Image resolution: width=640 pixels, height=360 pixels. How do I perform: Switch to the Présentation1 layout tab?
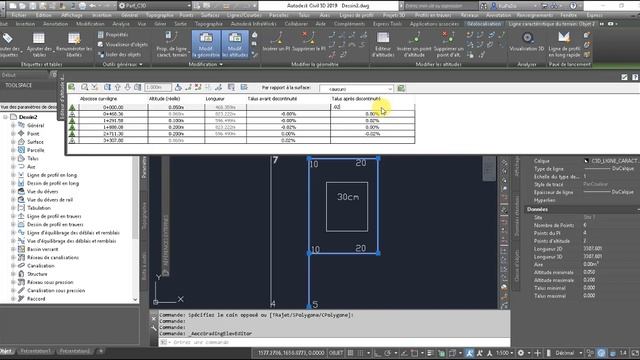coord(36,351)
